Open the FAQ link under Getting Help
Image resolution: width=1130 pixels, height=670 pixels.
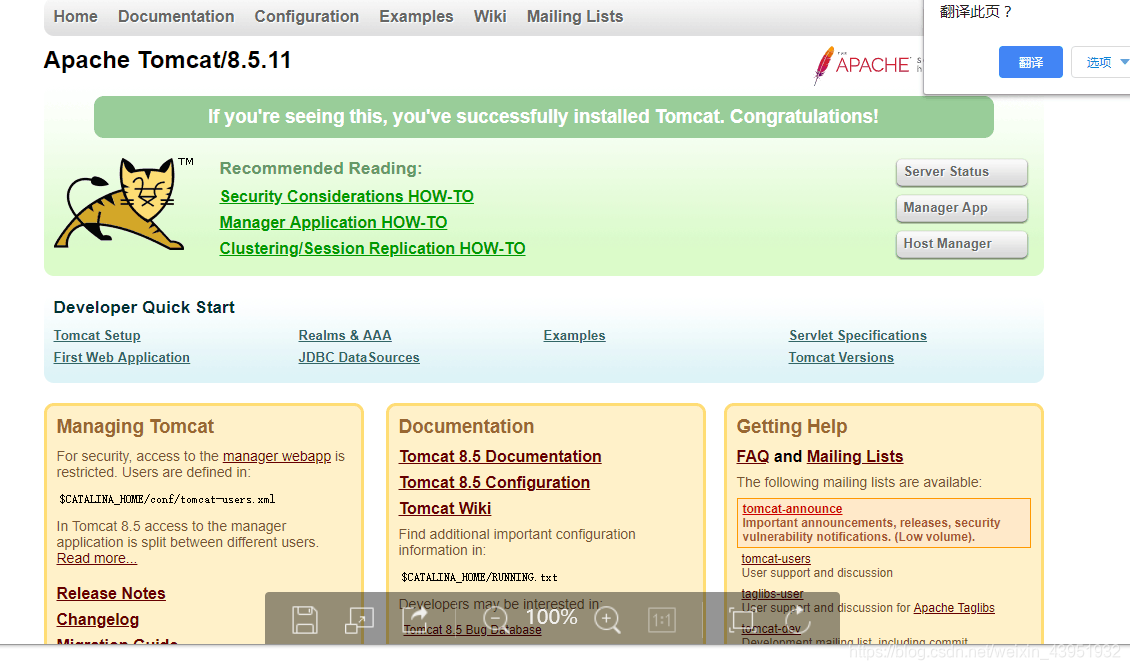(753, 456)
